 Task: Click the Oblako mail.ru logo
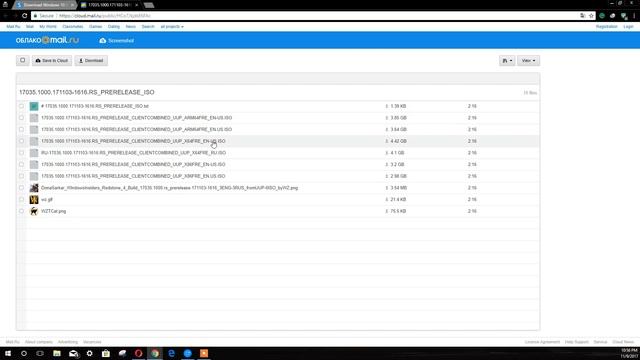(x=47, y=40)
